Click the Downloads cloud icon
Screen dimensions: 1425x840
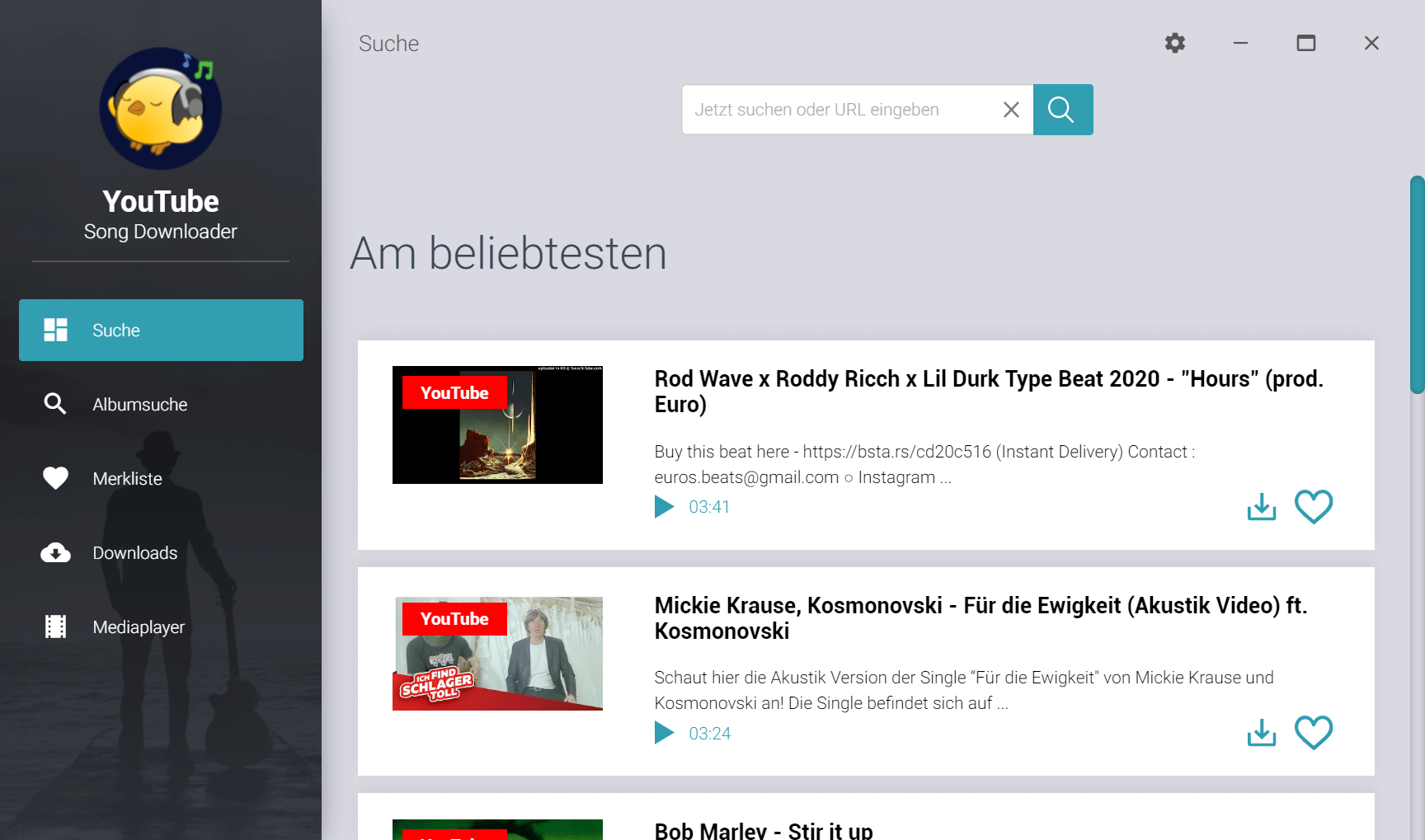[x=55, y=552]
